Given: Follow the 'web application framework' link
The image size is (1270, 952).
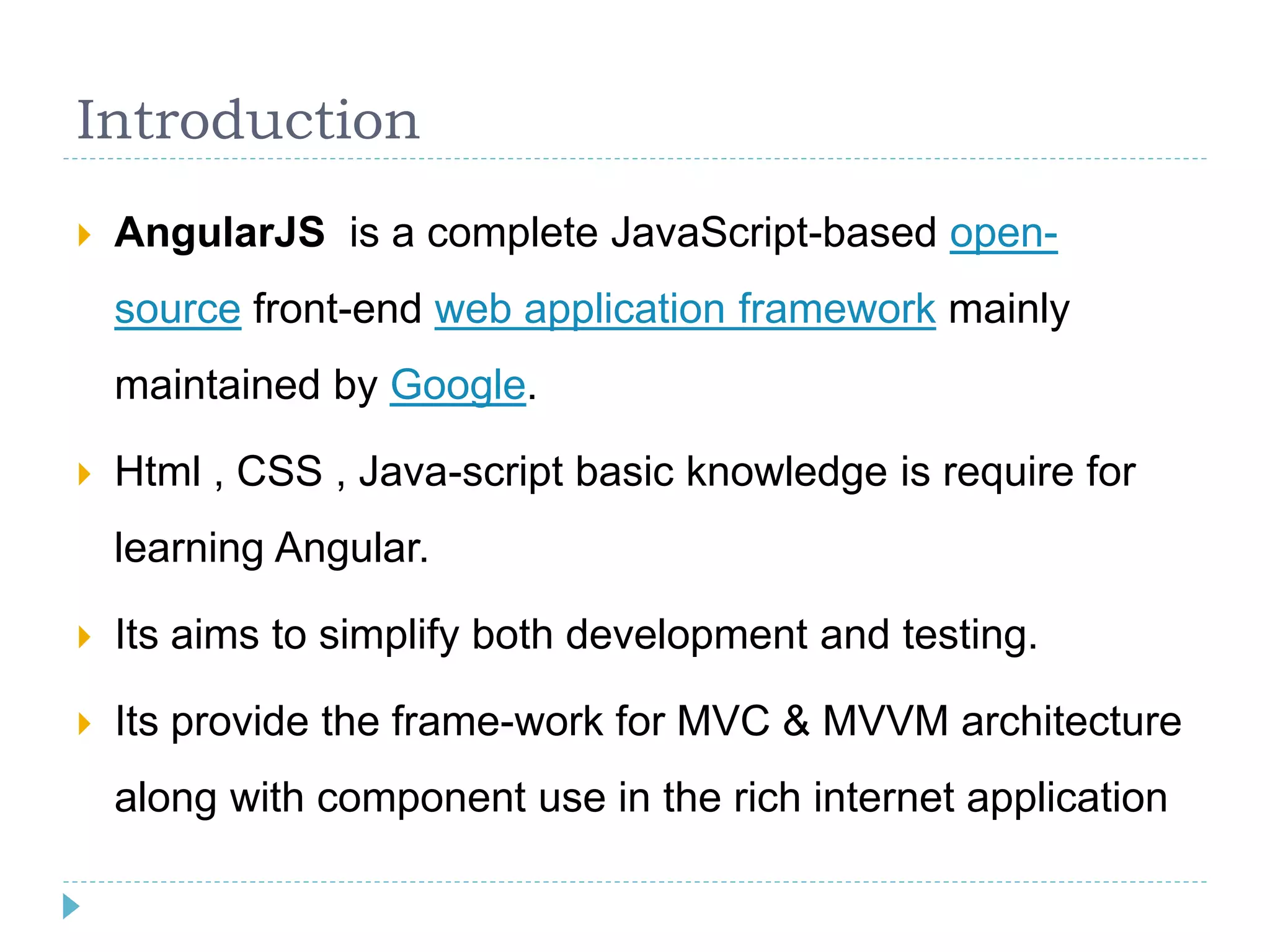Looking at the screenshot, I should 685,310.
